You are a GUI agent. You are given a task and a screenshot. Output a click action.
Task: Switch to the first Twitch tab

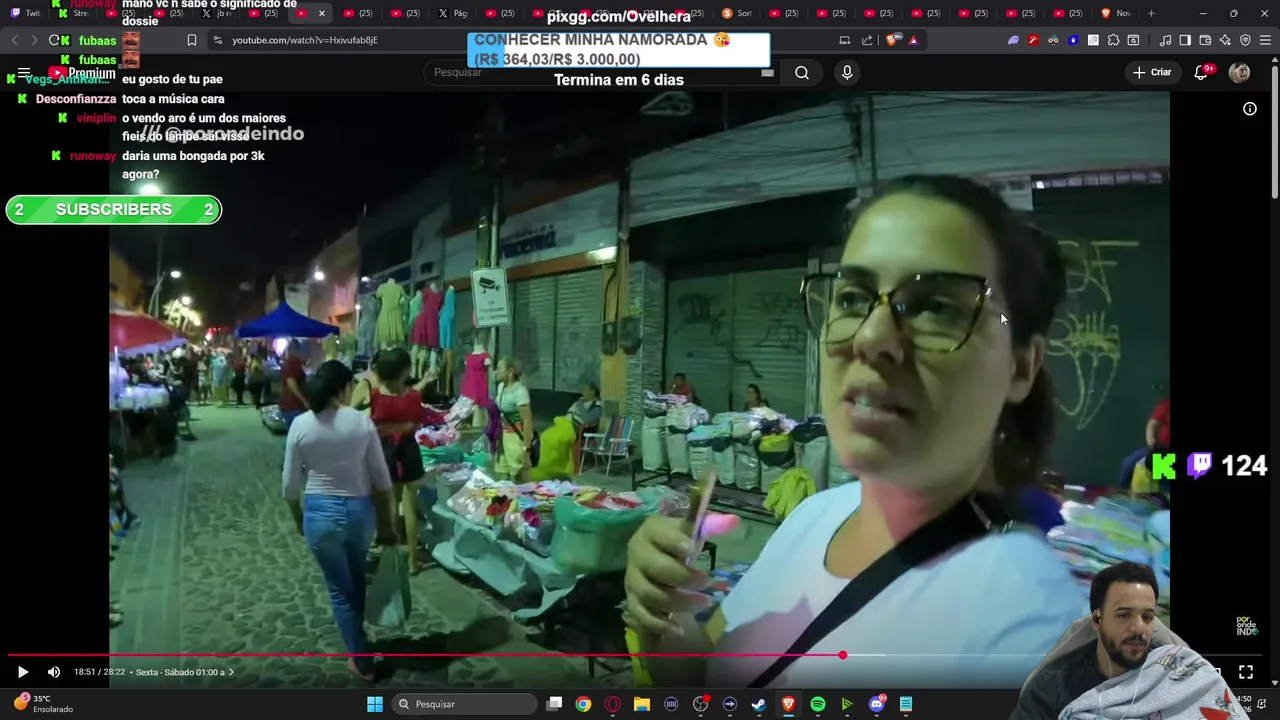click(25, 13)
